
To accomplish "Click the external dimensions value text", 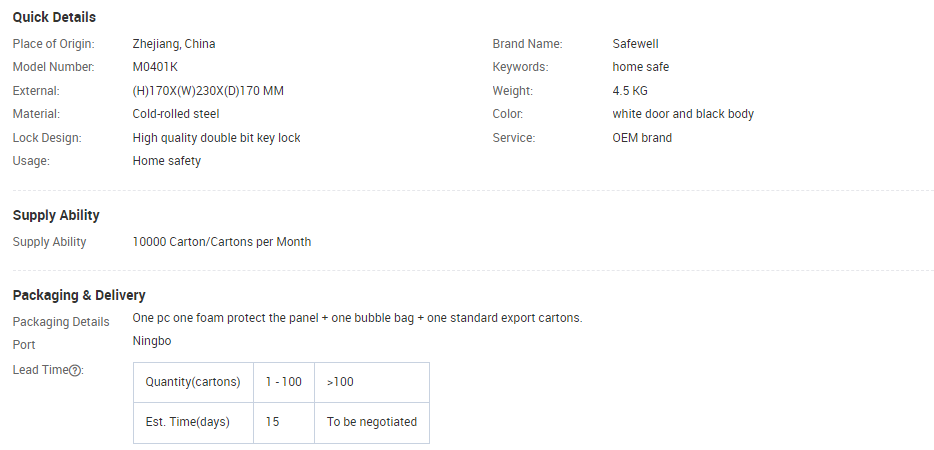I will (x=208, y=91).
